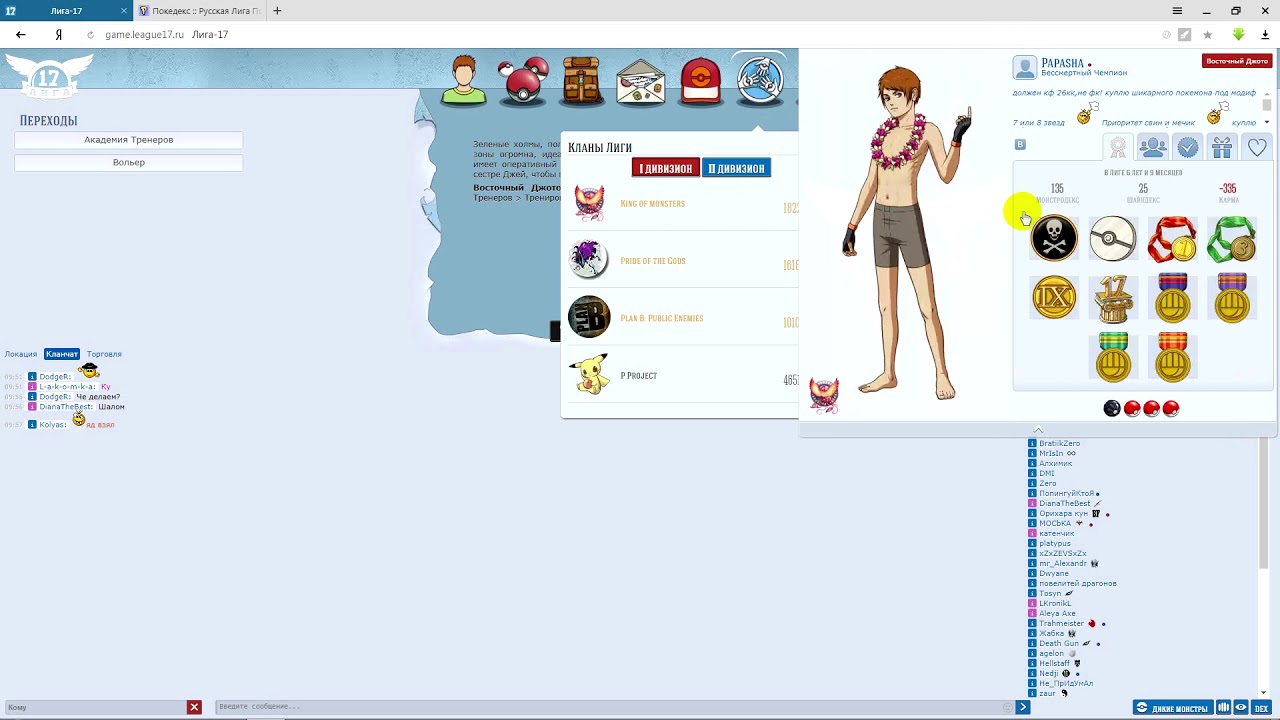Click the P Project Pikachu logo
The width and height of the screenshot is (1280, 720).
coord(589,375)
